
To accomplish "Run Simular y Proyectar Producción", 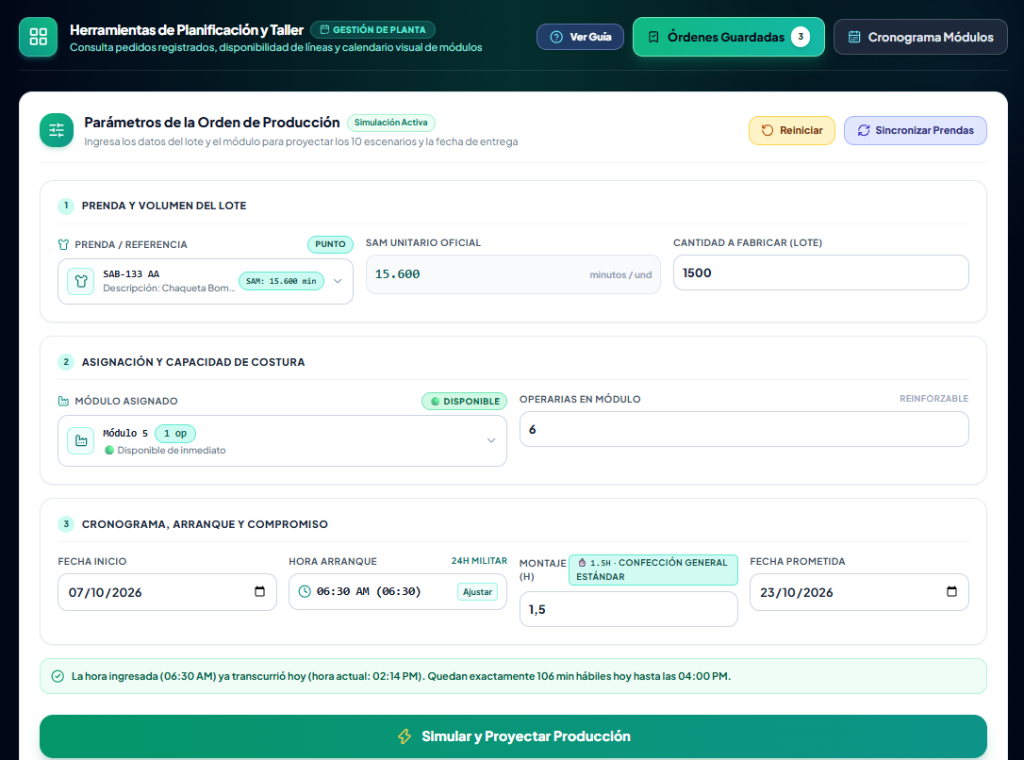I will [513, 736].
